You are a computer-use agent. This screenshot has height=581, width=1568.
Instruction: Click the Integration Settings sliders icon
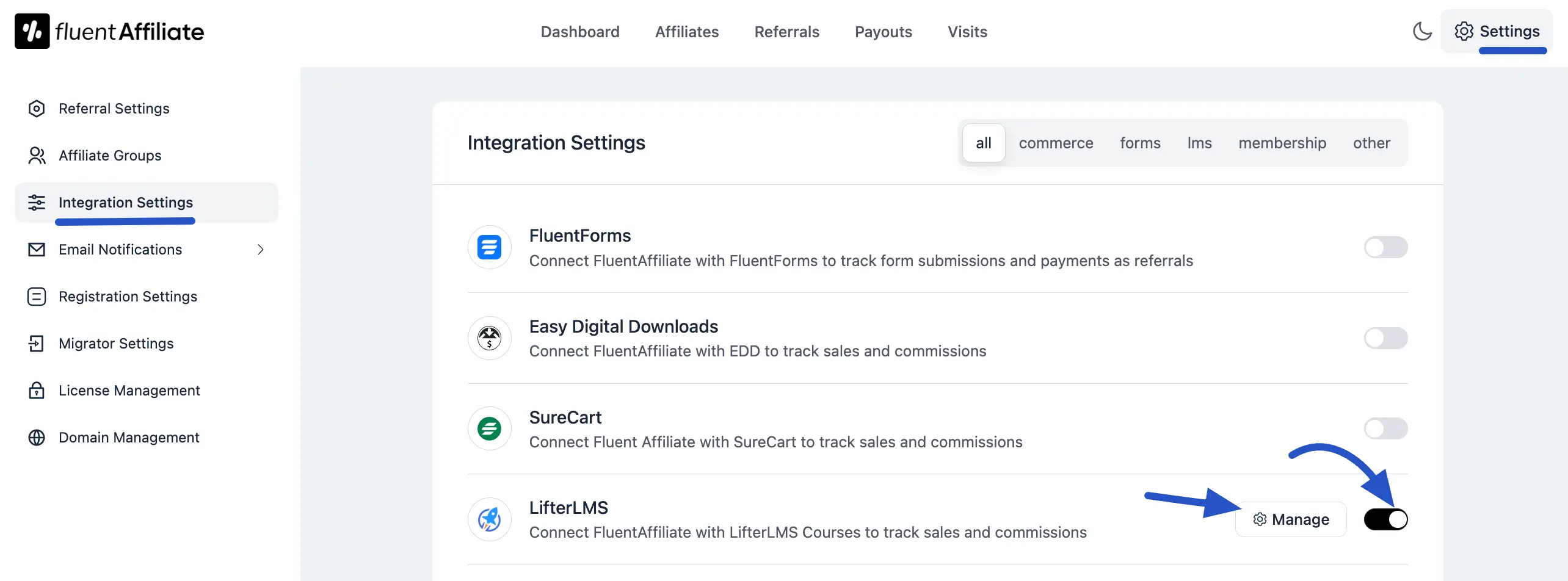pos(37,202)
